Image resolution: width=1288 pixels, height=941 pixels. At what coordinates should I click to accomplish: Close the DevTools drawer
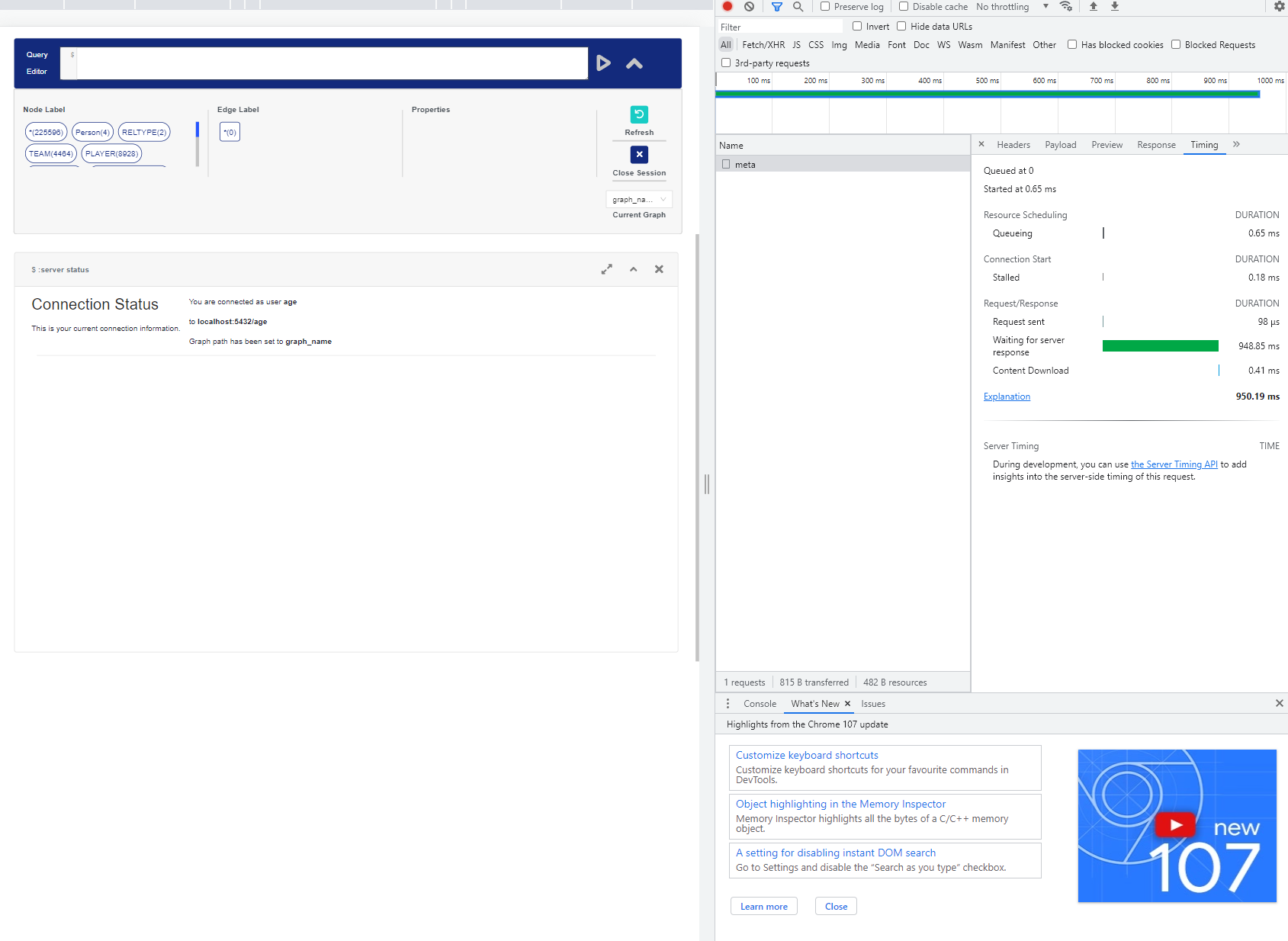point(1280,703)
